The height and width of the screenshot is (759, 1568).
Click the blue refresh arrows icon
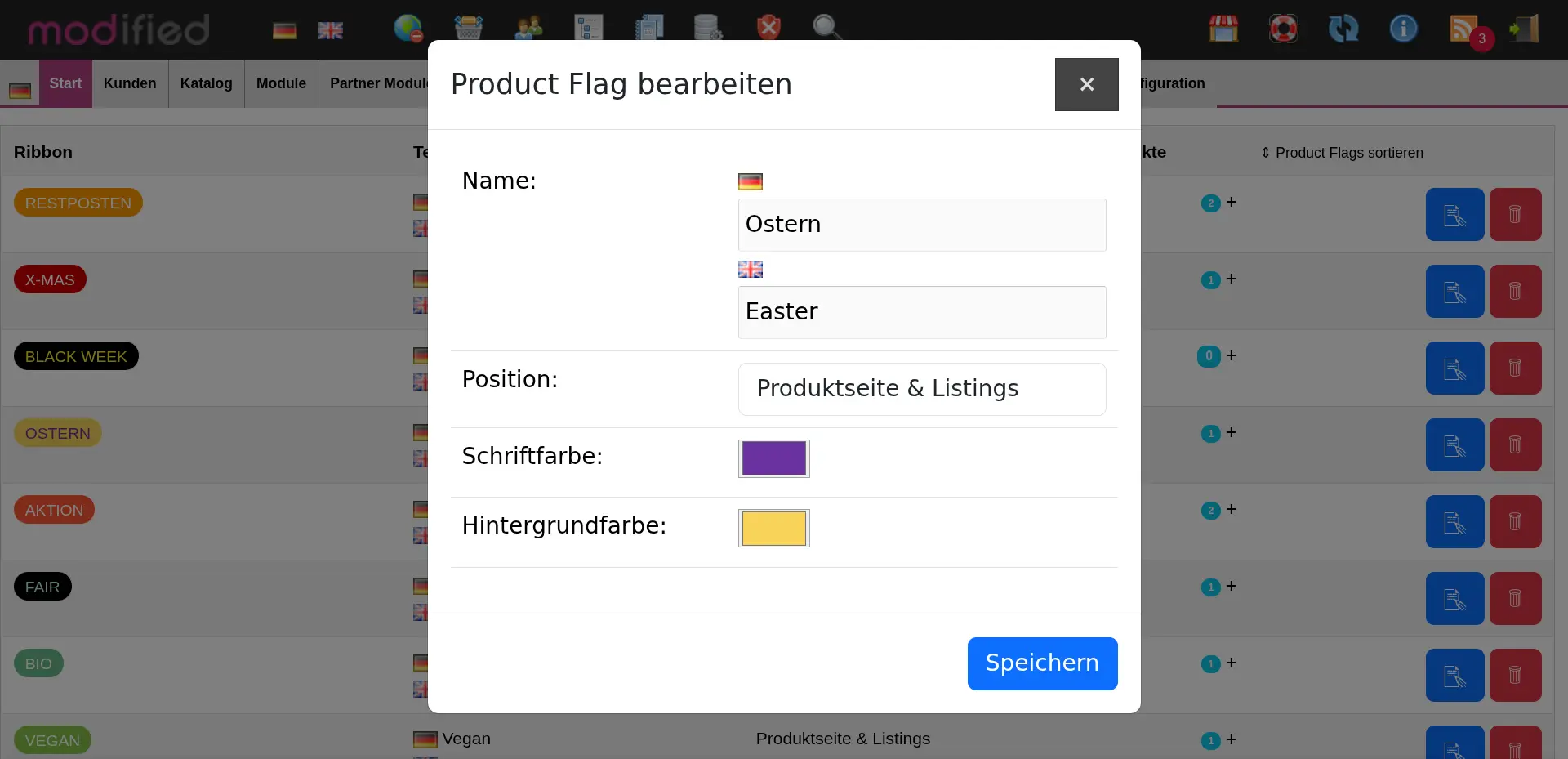(x=1343, y=29)
